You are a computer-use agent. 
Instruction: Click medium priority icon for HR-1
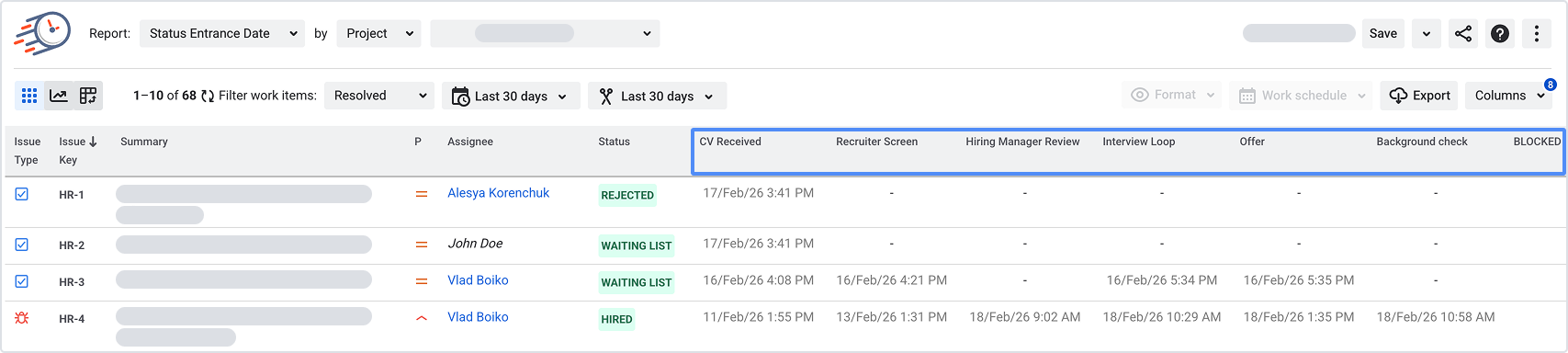point(422,194)
